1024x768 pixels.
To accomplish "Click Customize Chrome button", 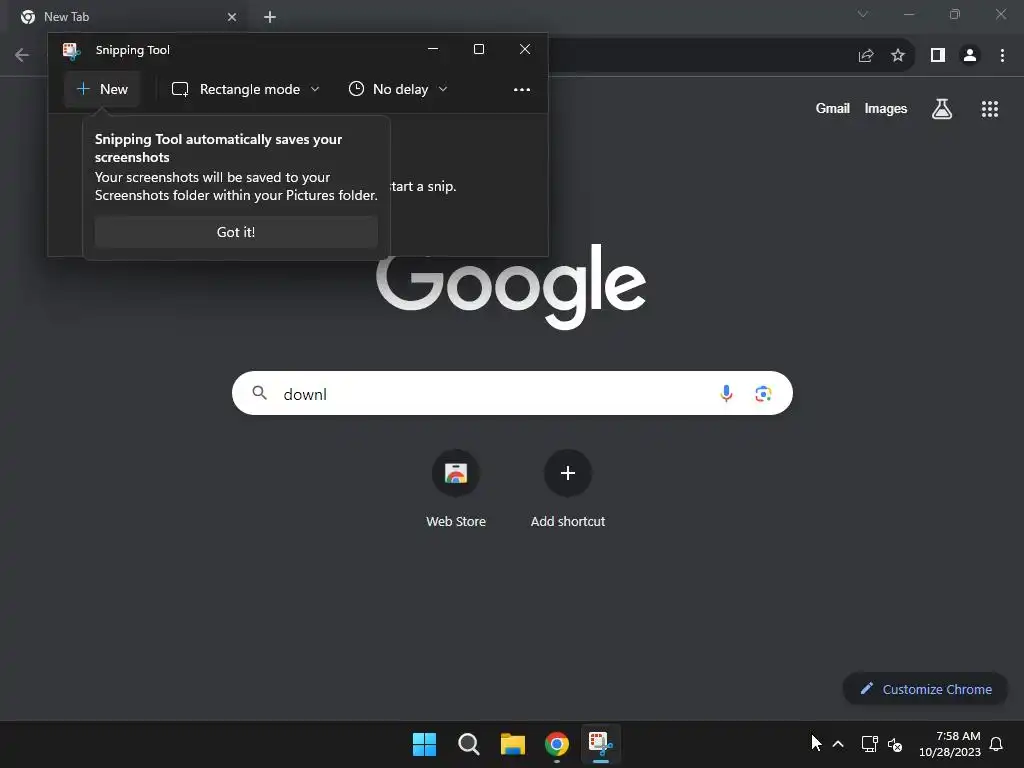I will point(925,689).
